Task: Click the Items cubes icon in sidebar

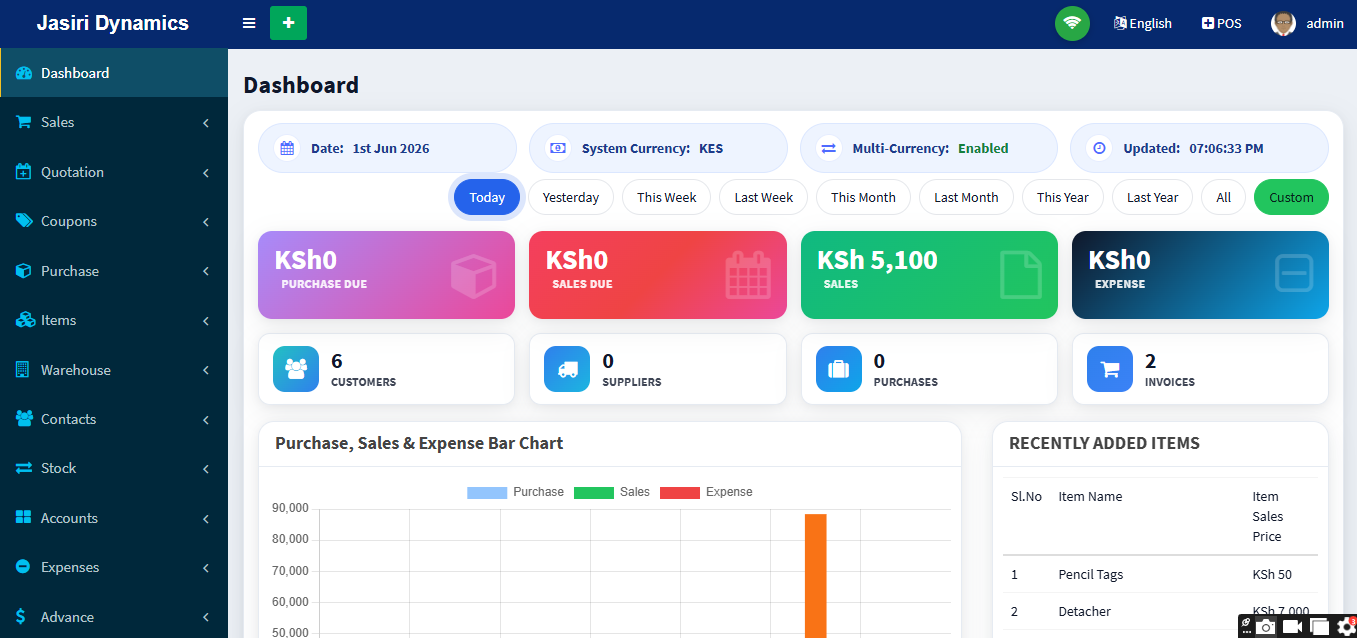Action: [24, 320]
